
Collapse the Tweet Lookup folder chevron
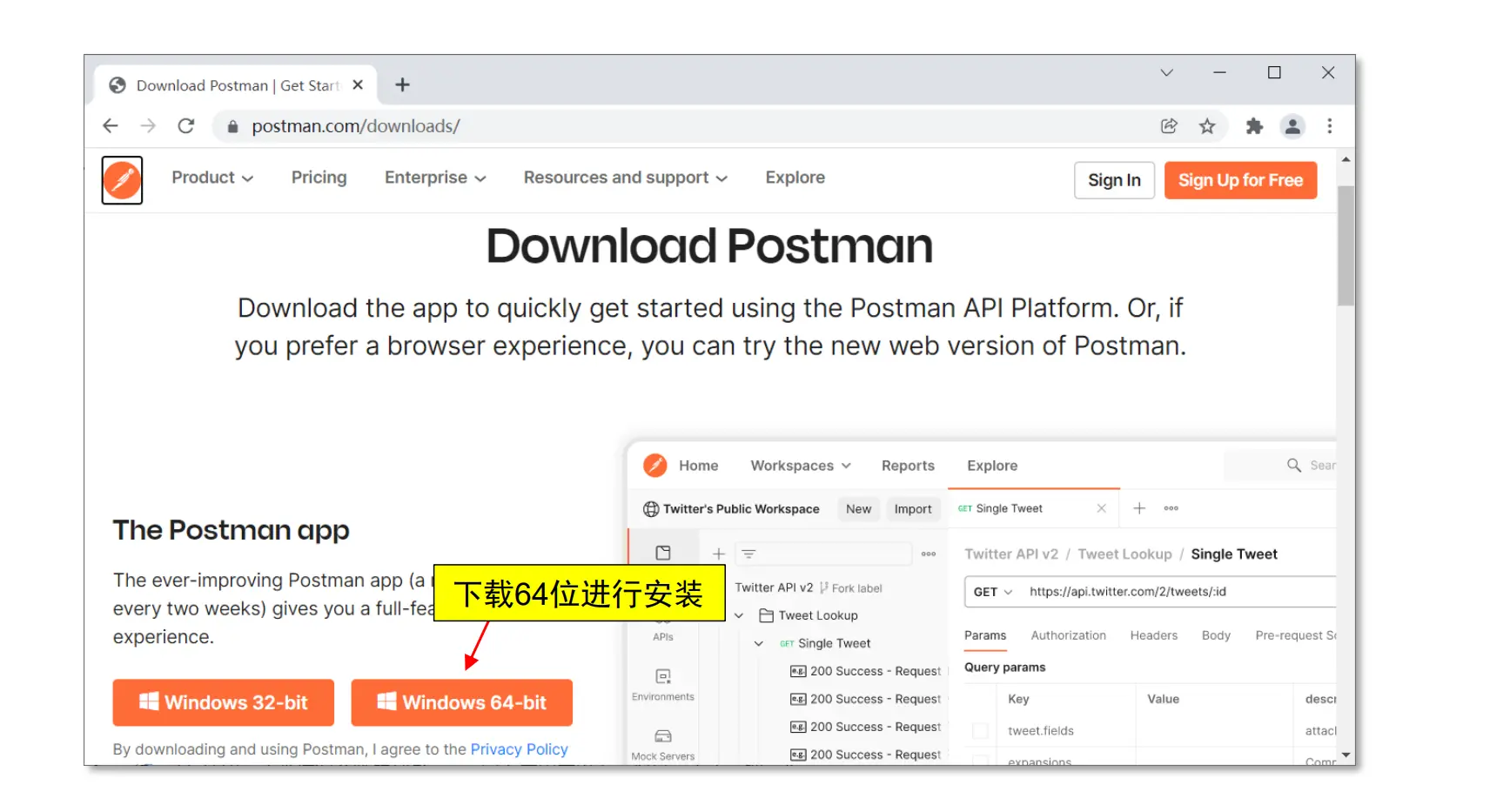pos(739,615)
